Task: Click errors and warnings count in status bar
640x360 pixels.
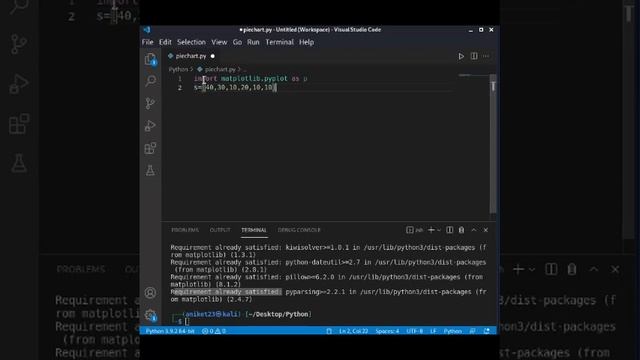Action: [x=214, y=331]
